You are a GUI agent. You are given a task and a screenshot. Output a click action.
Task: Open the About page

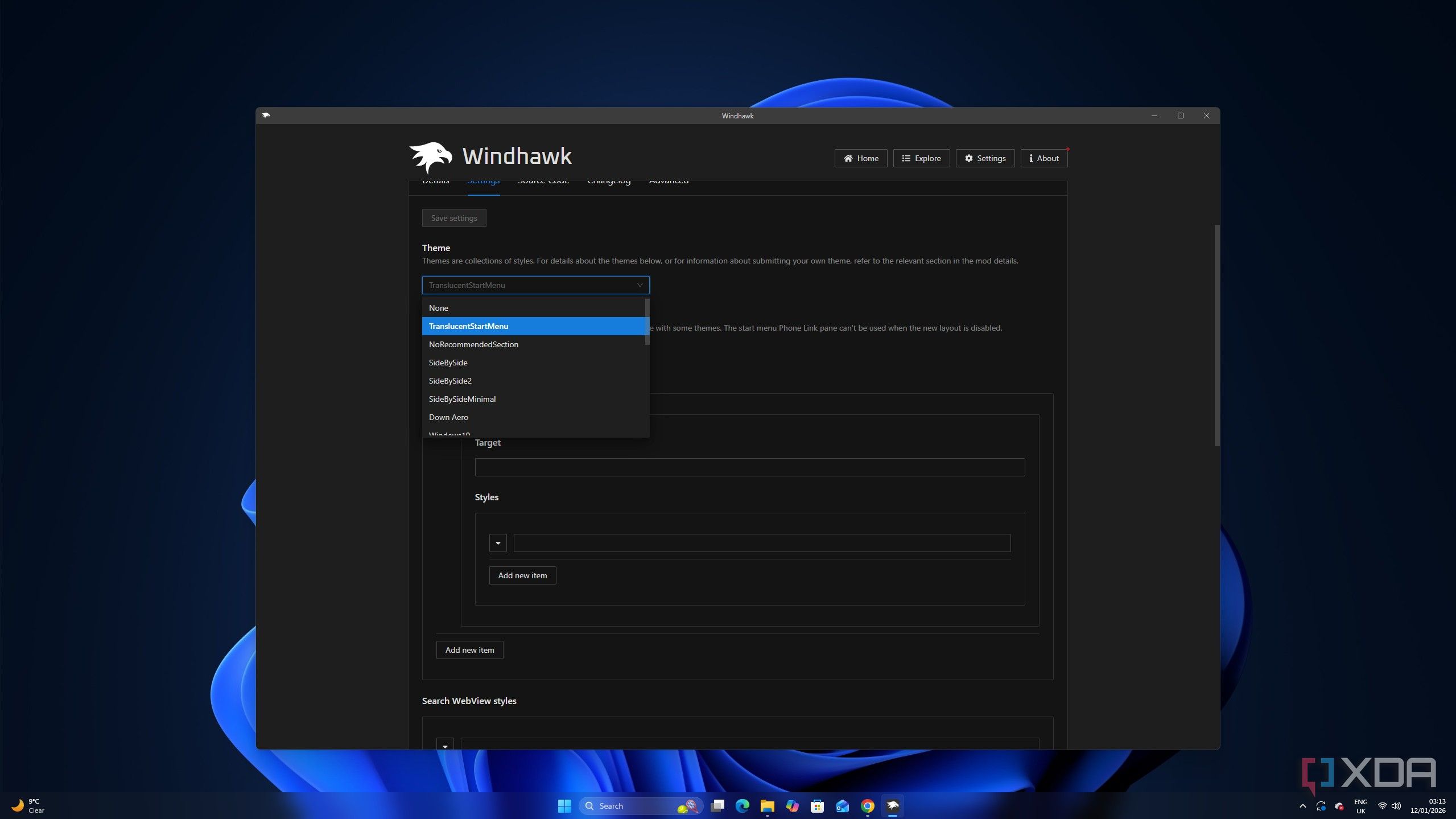tap(1043, 158)
